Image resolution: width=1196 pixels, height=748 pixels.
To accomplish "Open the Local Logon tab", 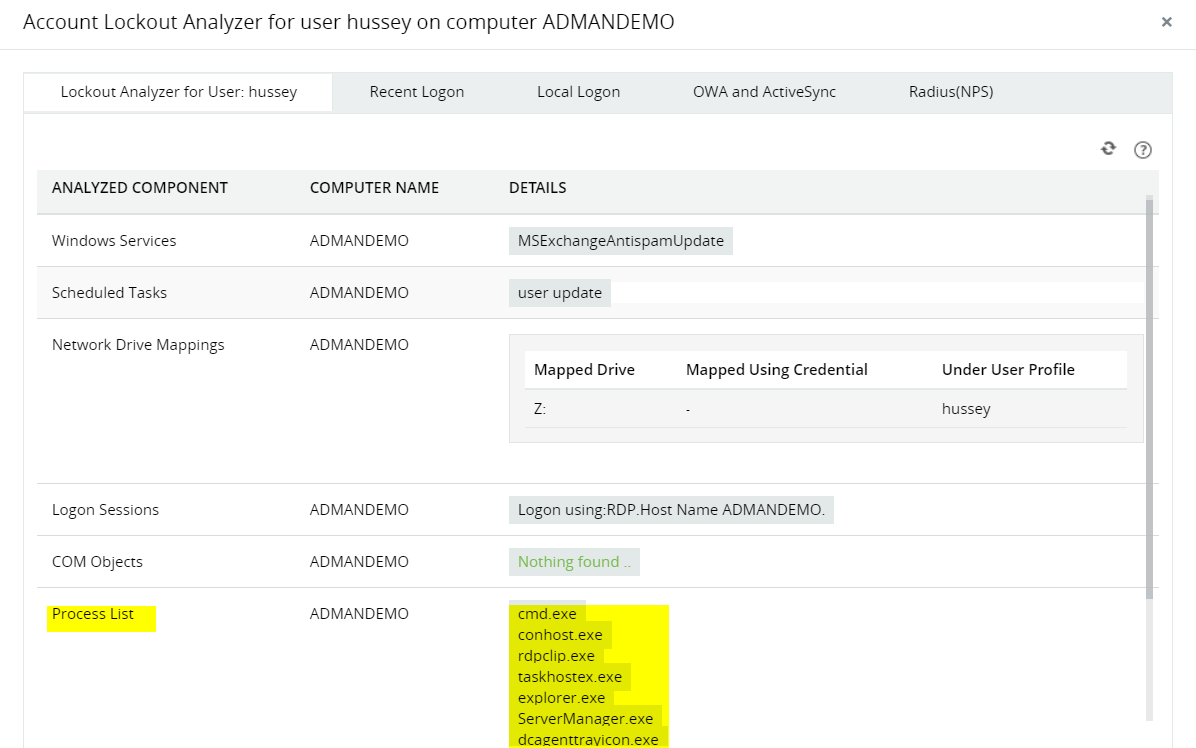I will [578, 92].
